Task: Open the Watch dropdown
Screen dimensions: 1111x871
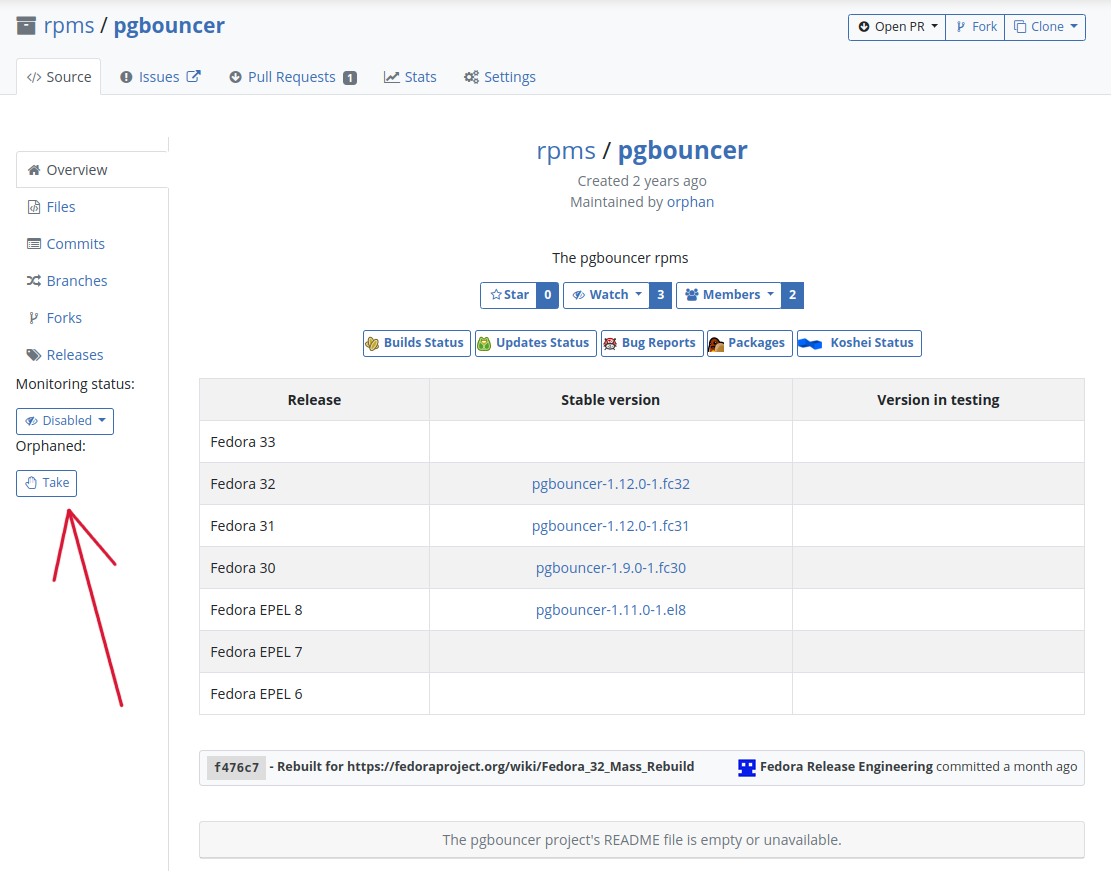Action: (607, 295)
